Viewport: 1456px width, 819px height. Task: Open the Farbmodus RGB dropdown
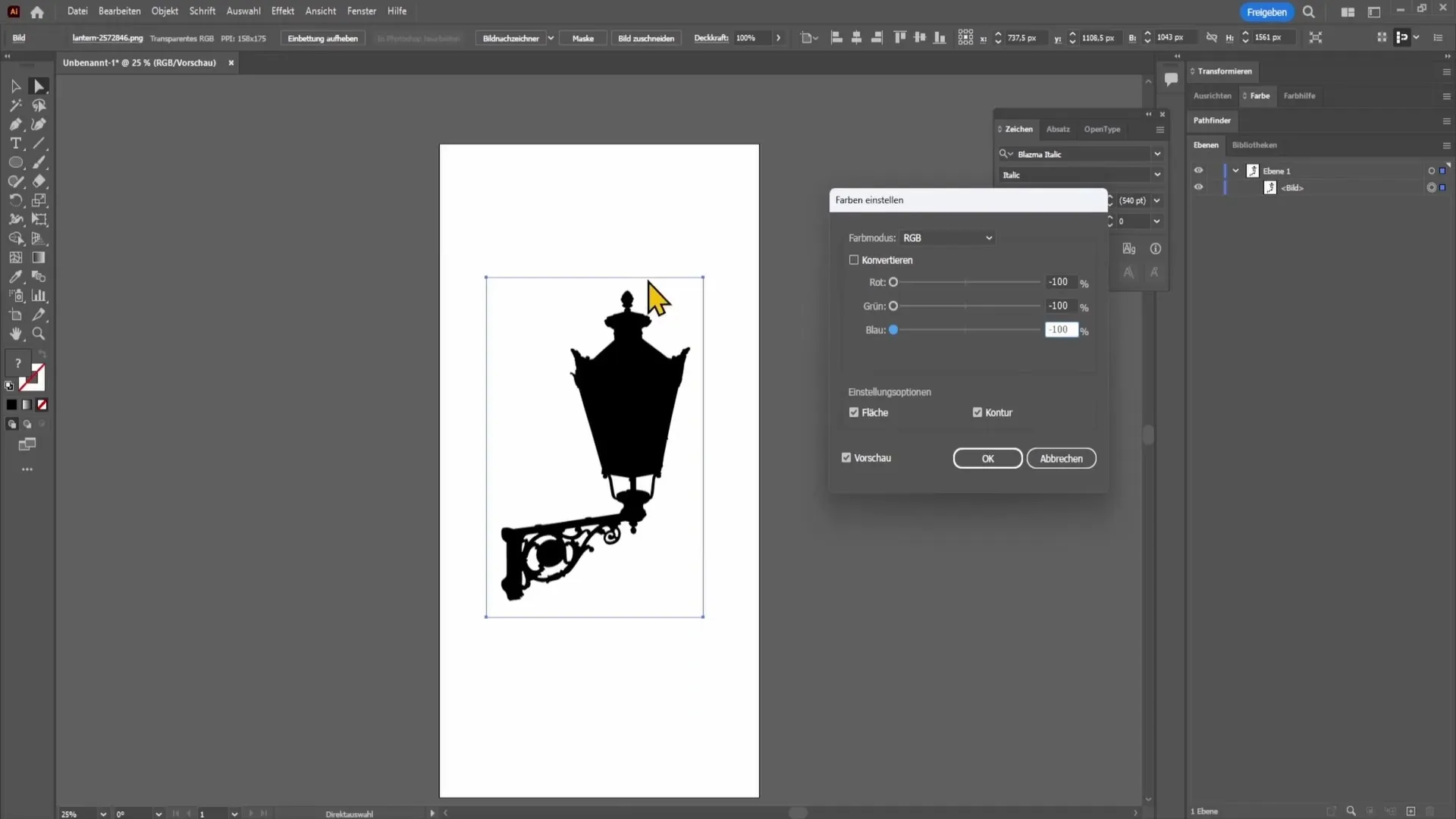point(947,238)
